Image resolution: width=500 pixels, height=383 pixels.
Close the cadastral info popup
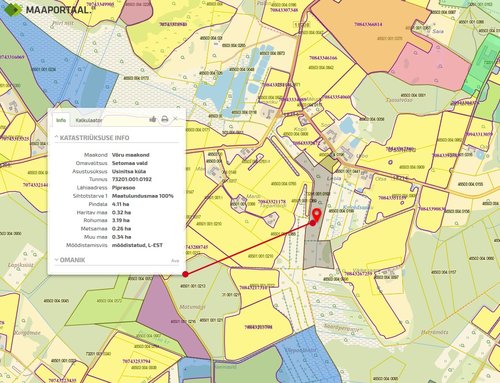coord(175,119)
